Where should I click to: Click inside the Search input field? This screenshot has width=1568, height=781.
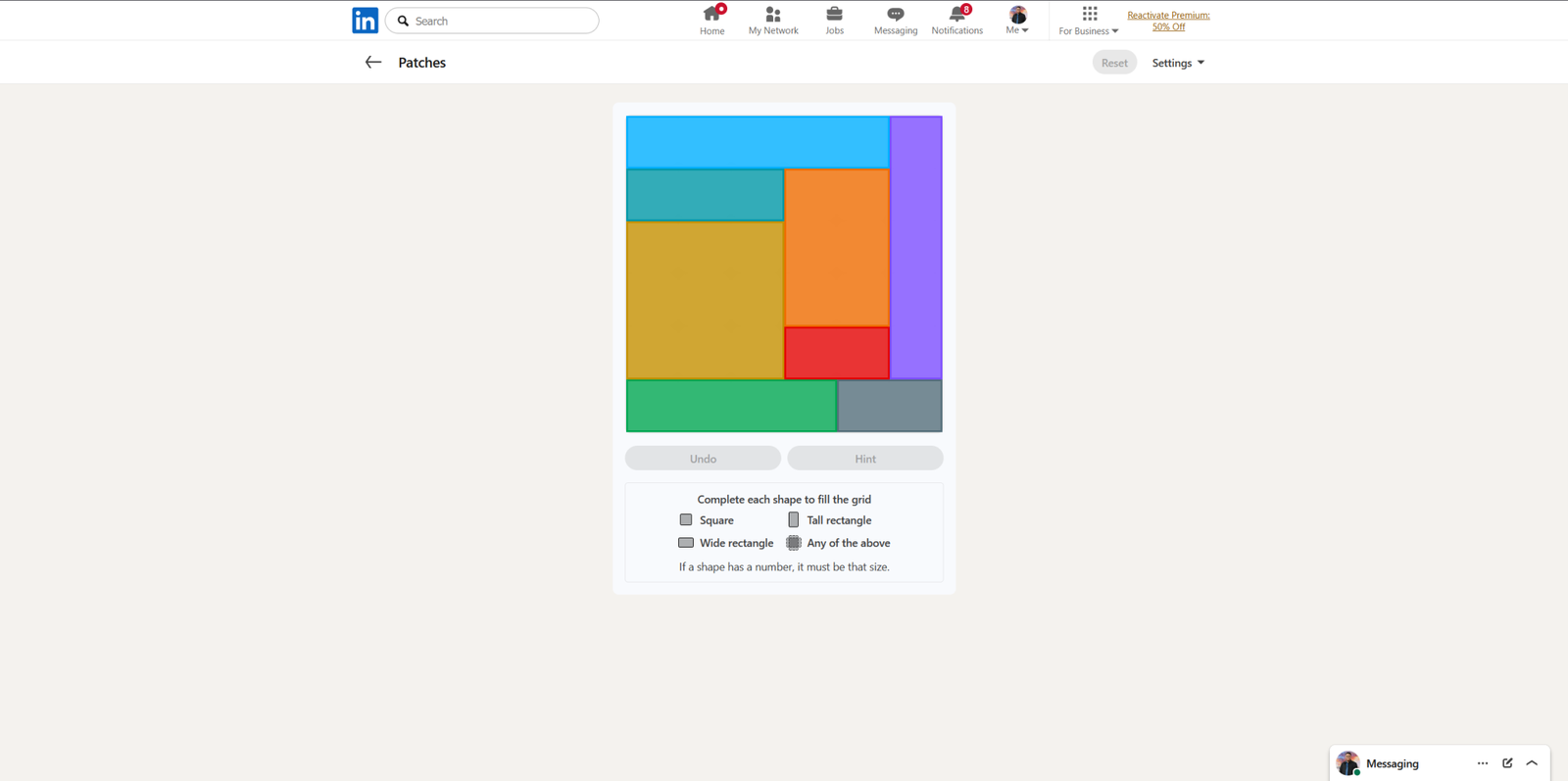coord(500,21)
